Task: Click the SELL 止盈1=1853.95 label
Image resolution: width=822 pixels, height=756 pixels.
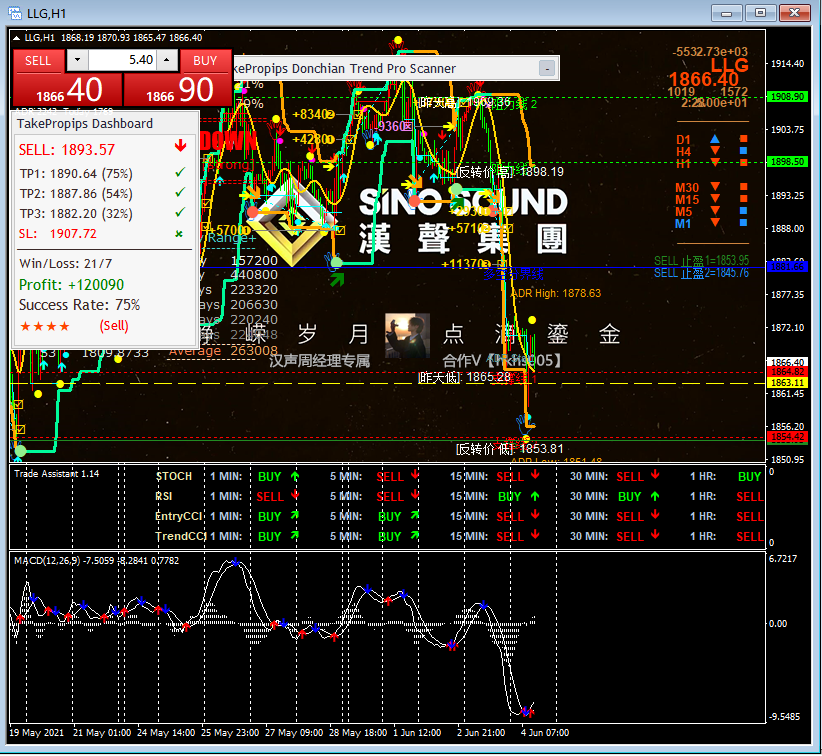Action: click(x=701, y=261)
